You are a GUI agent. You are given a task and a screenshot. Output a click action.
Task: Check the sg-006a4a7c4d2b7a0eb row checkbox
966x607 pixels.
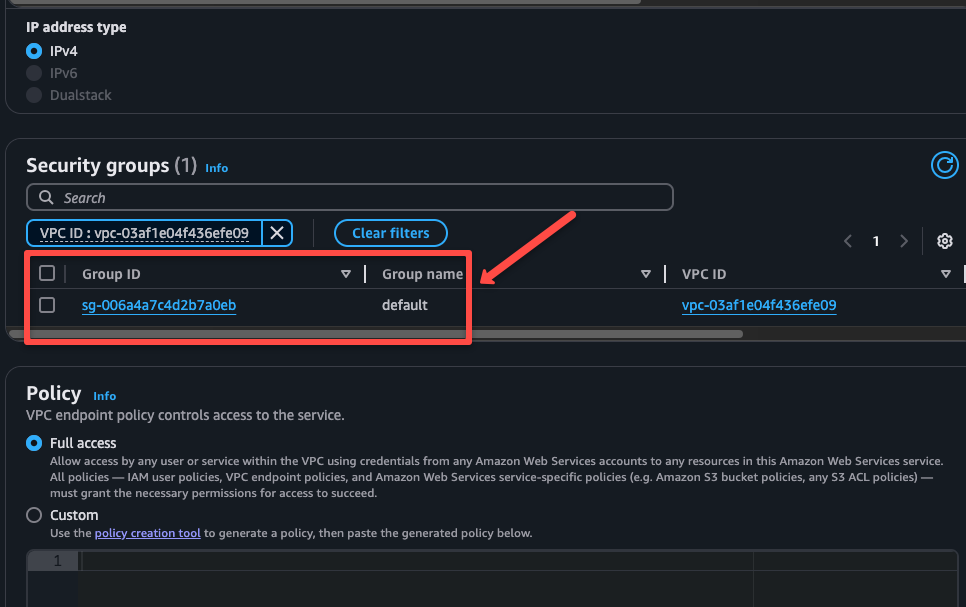click(x=45, y=305)
